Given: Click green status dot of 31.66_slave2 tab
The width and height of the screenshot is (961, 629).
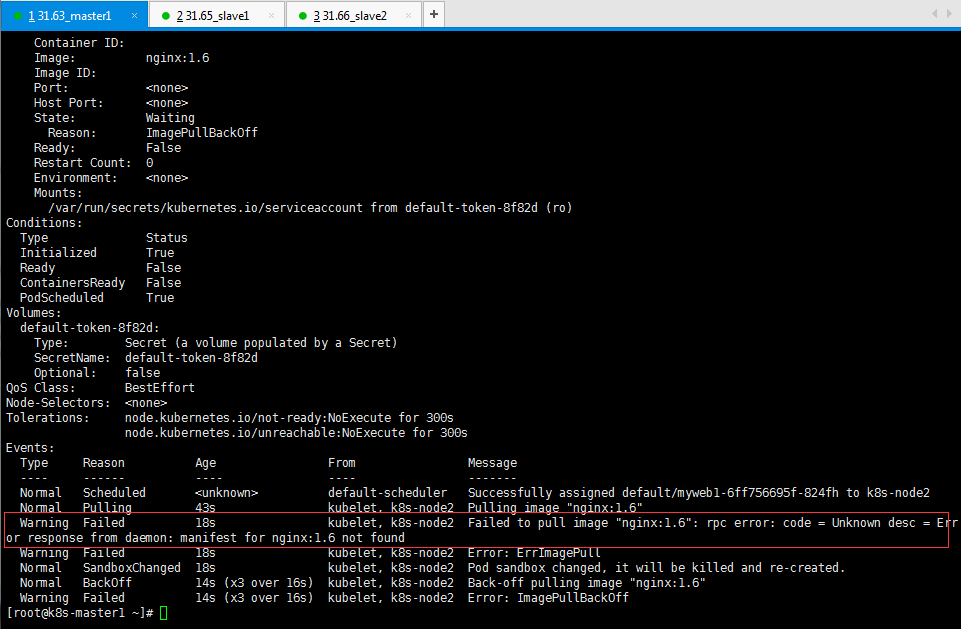Looking at the screenshot, I should (302, 16).
